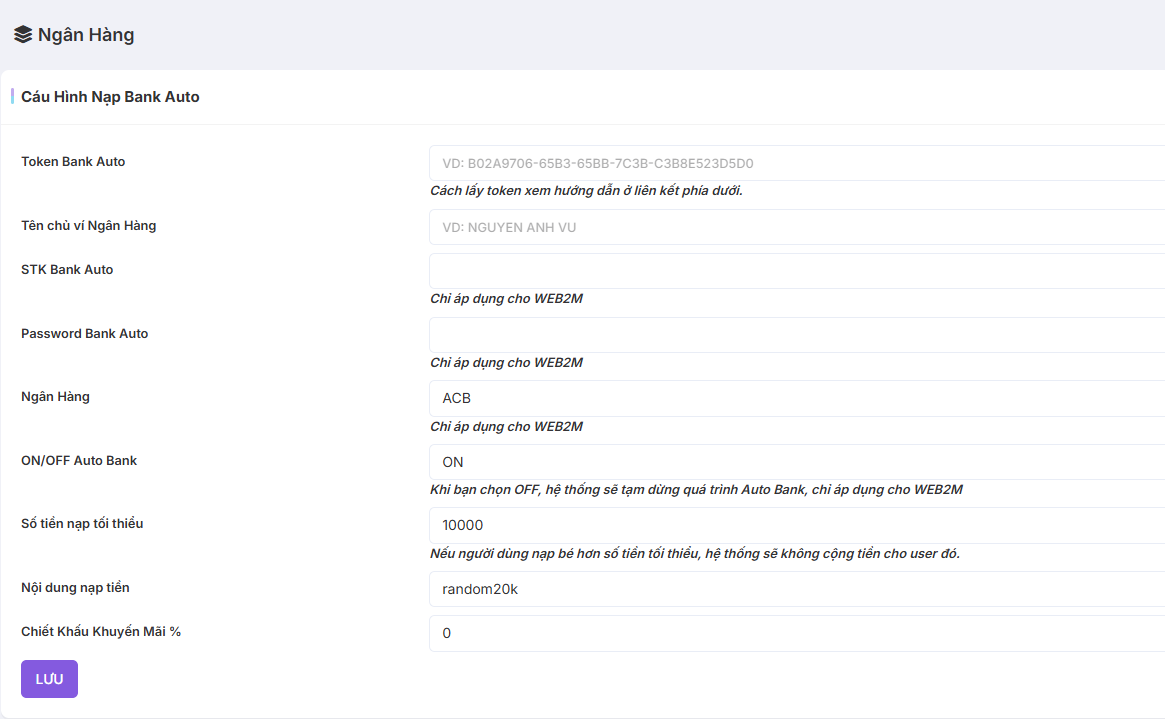This screenshot has width=1165, height=719.
Task: Click the minimum deposit field showing 10000
Action: [796, 525]
